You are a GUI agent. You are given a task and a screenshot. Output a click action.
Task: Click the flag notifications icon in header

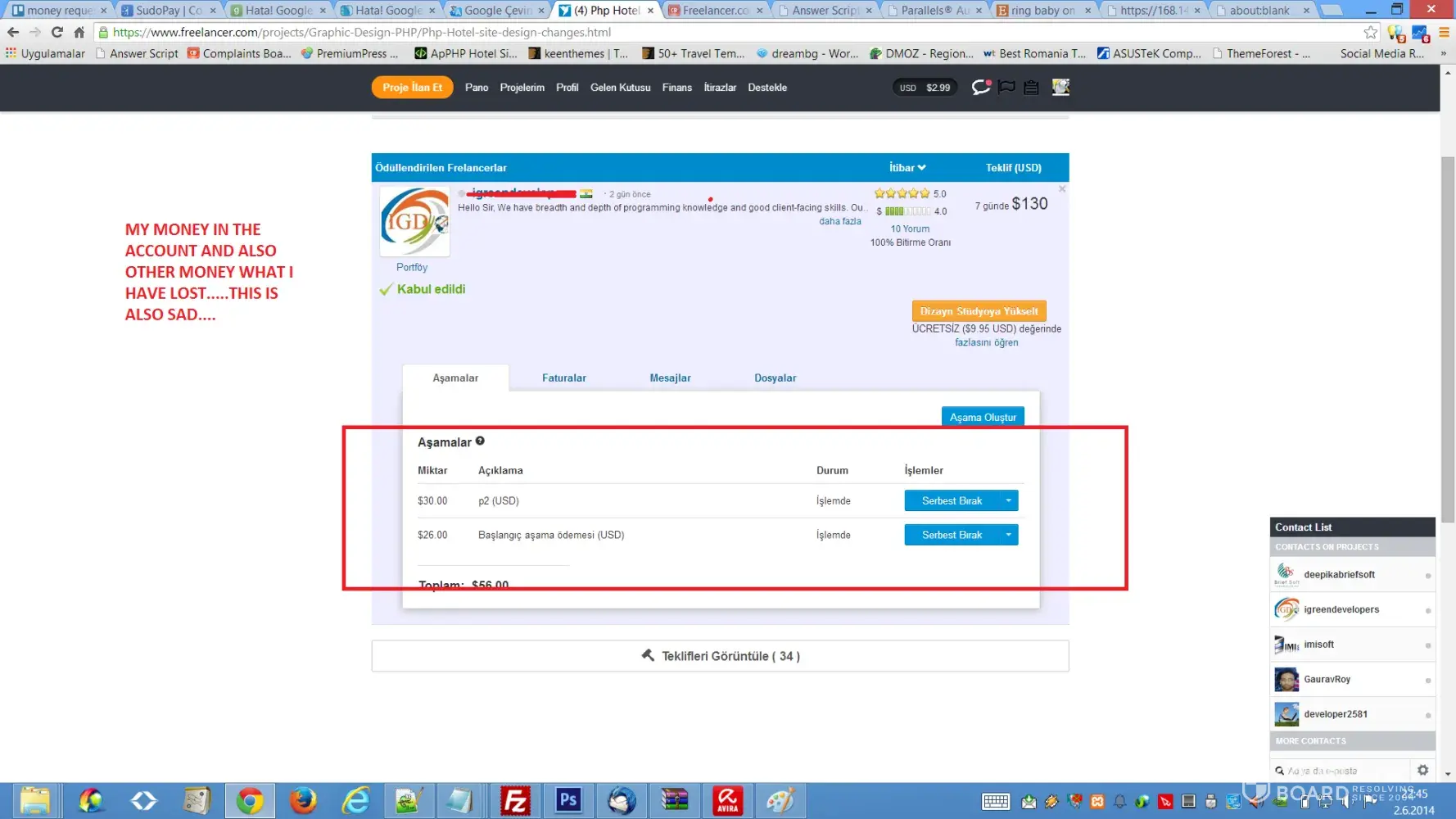coord(1006,88)
